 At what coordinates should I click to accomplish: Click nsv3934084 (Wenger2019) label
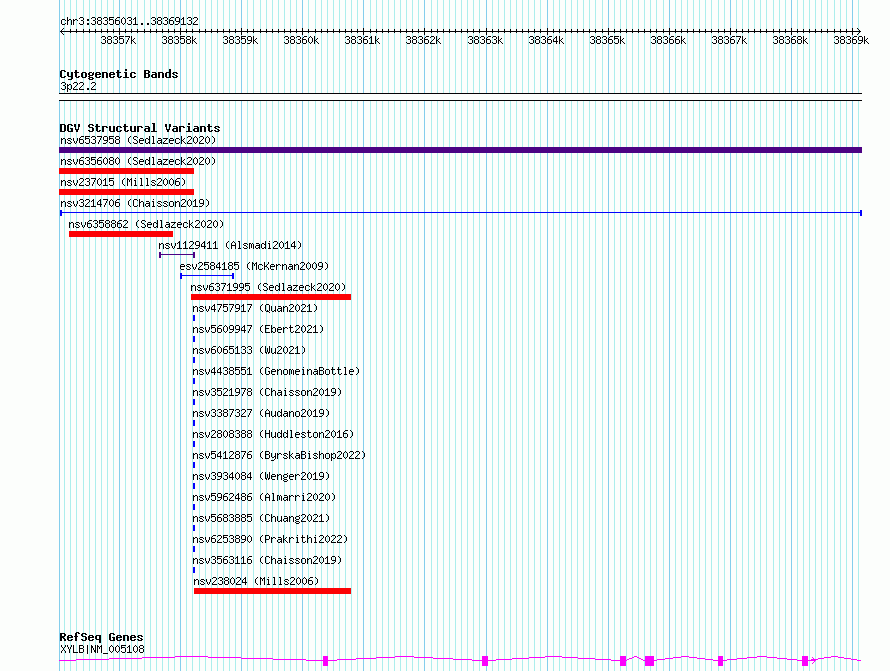[x=261, y=476]
